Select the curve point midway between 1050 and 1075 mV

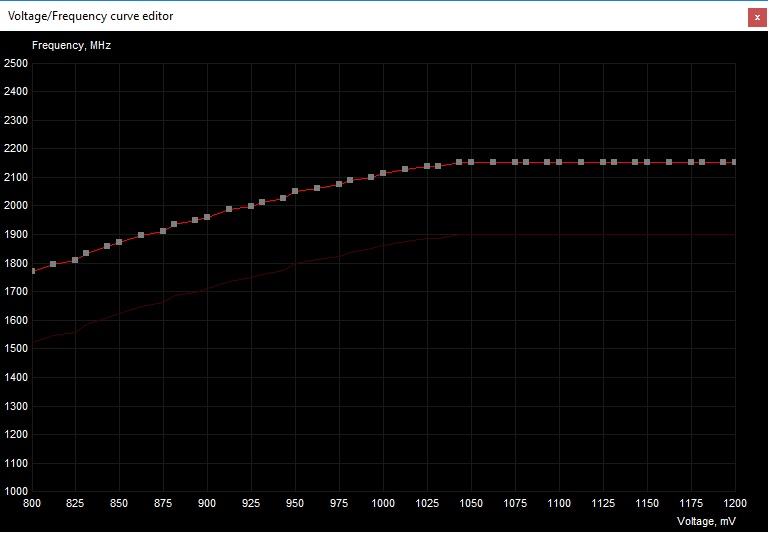pos(493,162)
